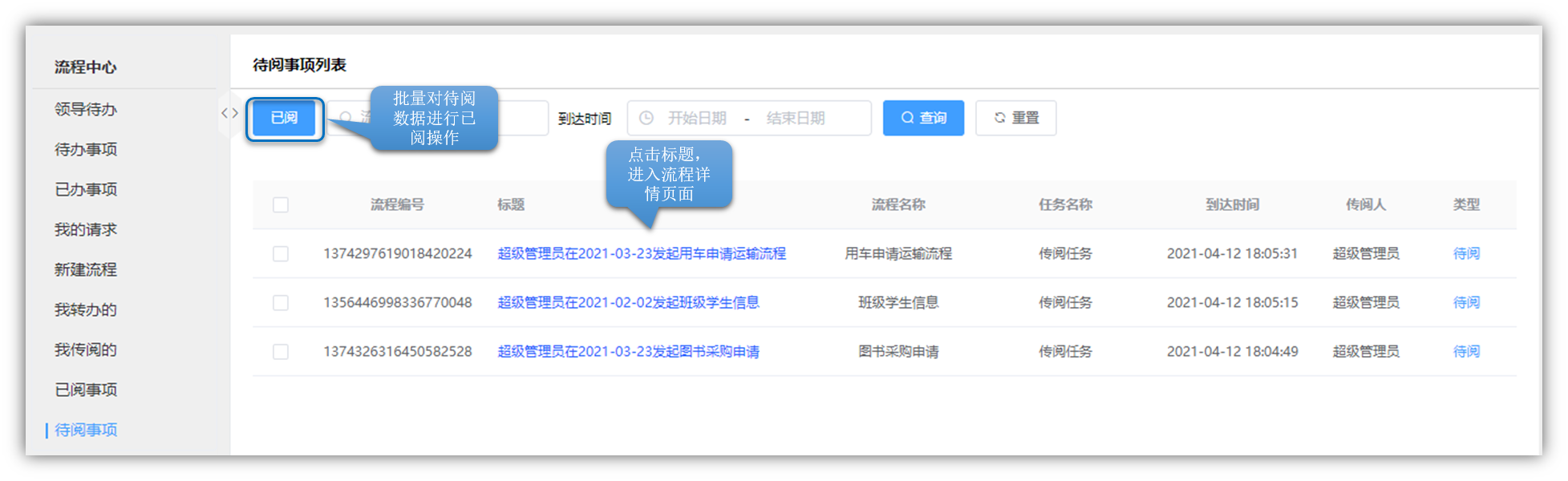1568x481 pixels.
Task: Click the 到达时间 column header
Action: [x=1232, y=204]
